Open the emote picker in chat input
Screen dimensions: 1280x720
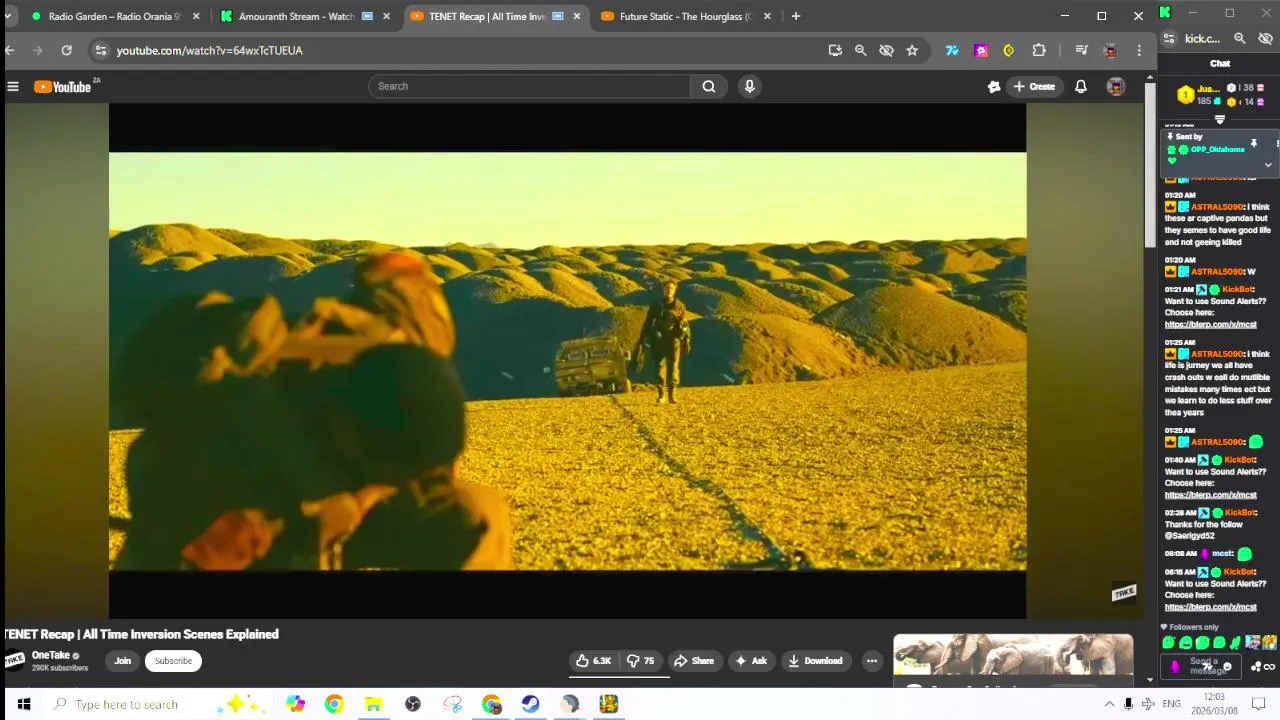(1228, 667)
